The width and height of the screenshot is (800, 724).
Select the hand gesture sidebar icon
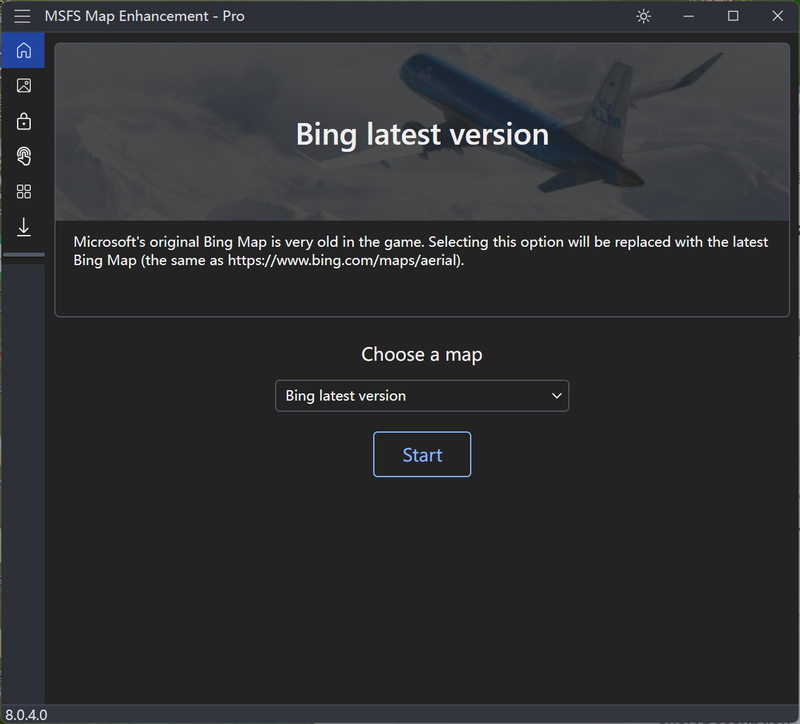(23, 156)
